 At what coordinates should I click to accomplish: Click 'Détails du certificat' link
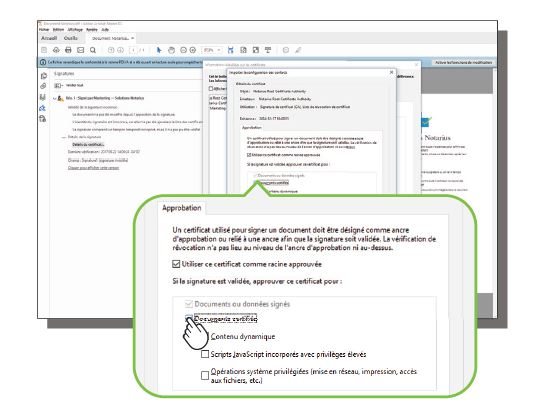[x=88, y=144]
